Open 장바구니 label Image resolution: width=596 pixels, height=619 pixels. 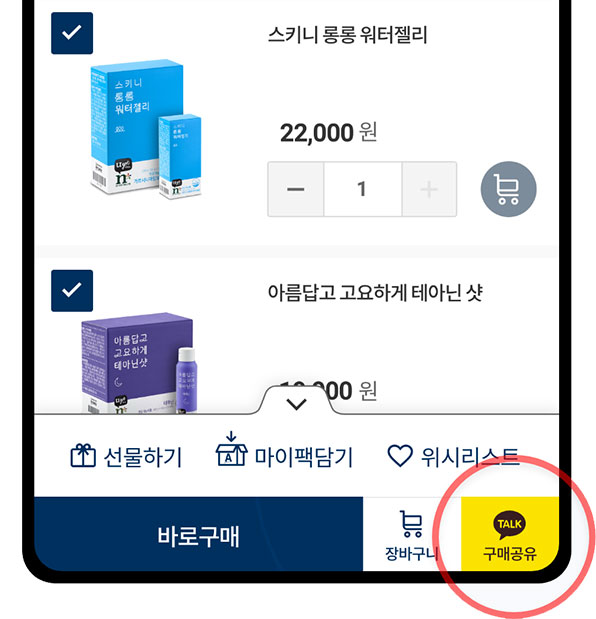(x=412, y=553)
